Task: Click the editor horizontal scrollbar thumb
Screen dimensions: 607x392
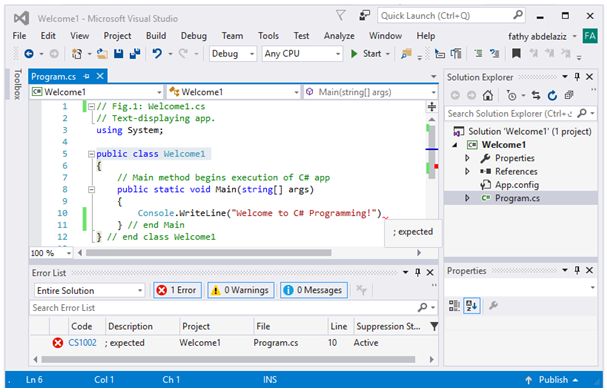Action: [208, 253]
